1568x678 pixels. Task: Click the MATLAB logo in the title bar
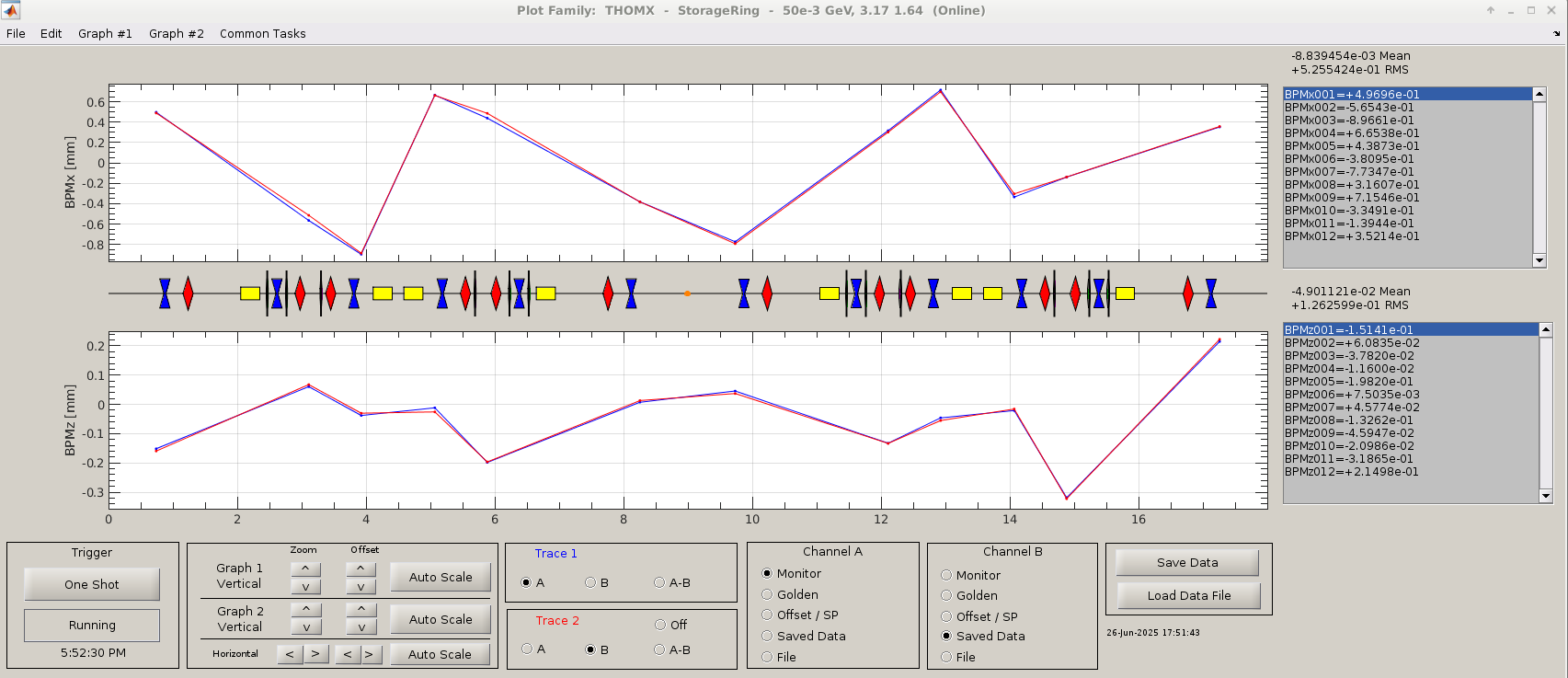[x=11, y=10]
